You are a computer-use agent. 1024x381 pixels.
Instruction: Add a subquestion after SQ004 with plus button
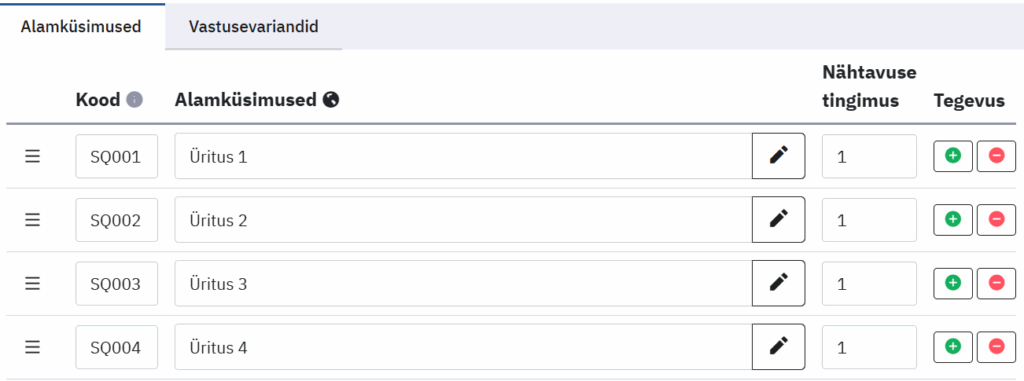pos(953,347)
